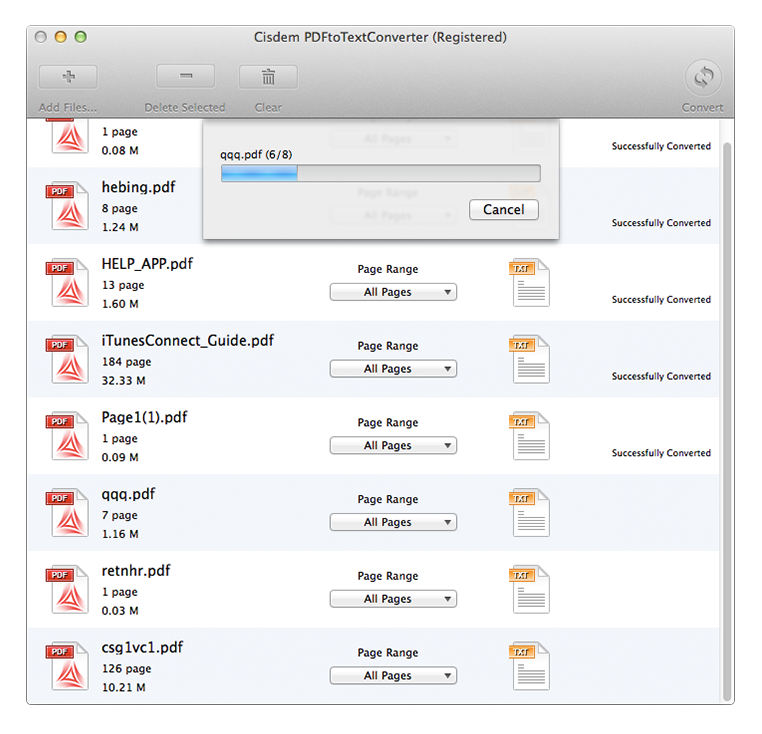Screen dimensions: 762x734
Task: Select the TXT output icon for csg1vc1.pdf
Action: (529, 667)
